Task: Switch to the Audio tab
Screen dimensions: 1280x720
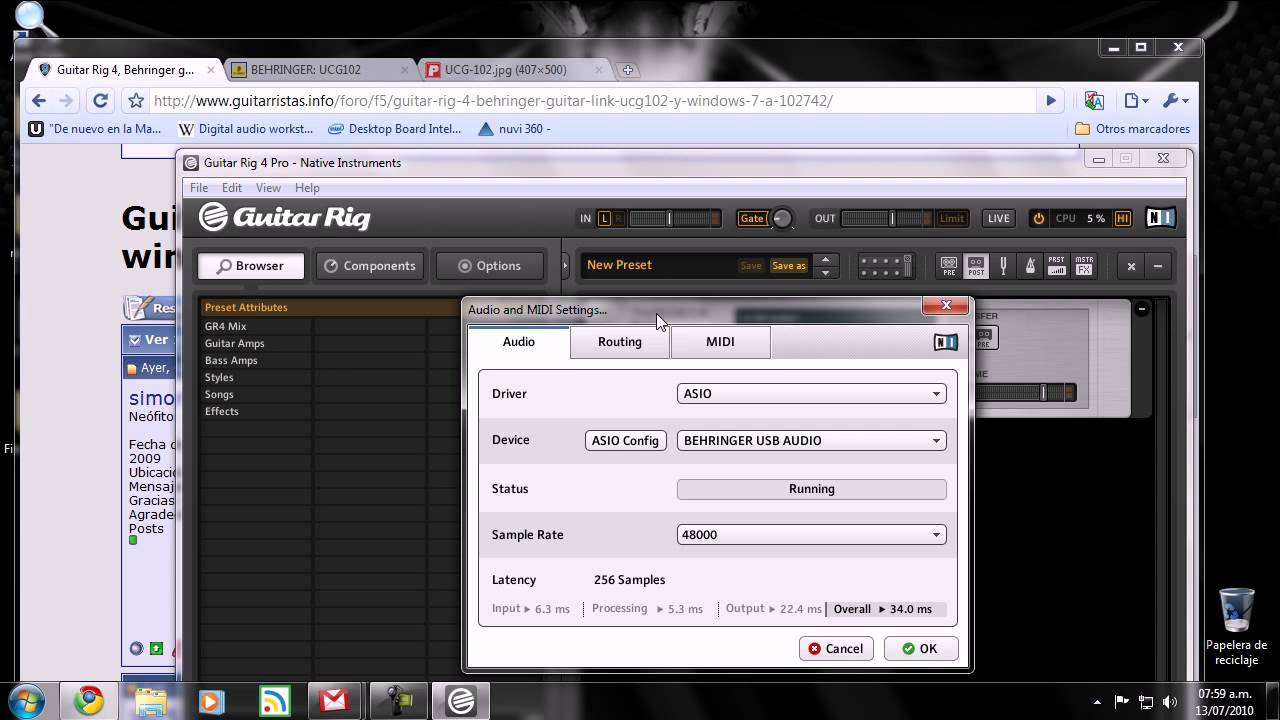Action: 518,342
